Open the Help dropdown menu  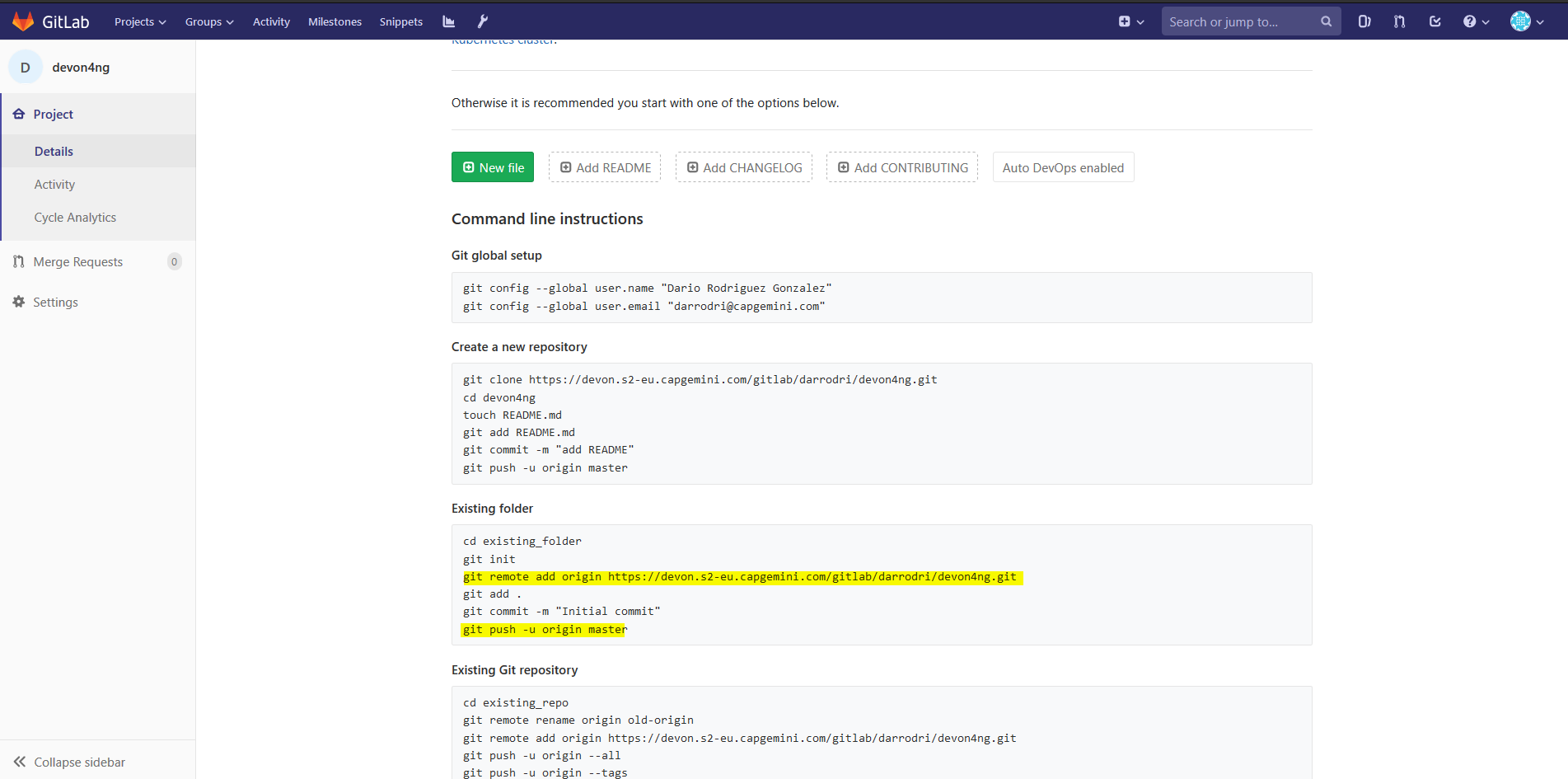pos(1476,21)
